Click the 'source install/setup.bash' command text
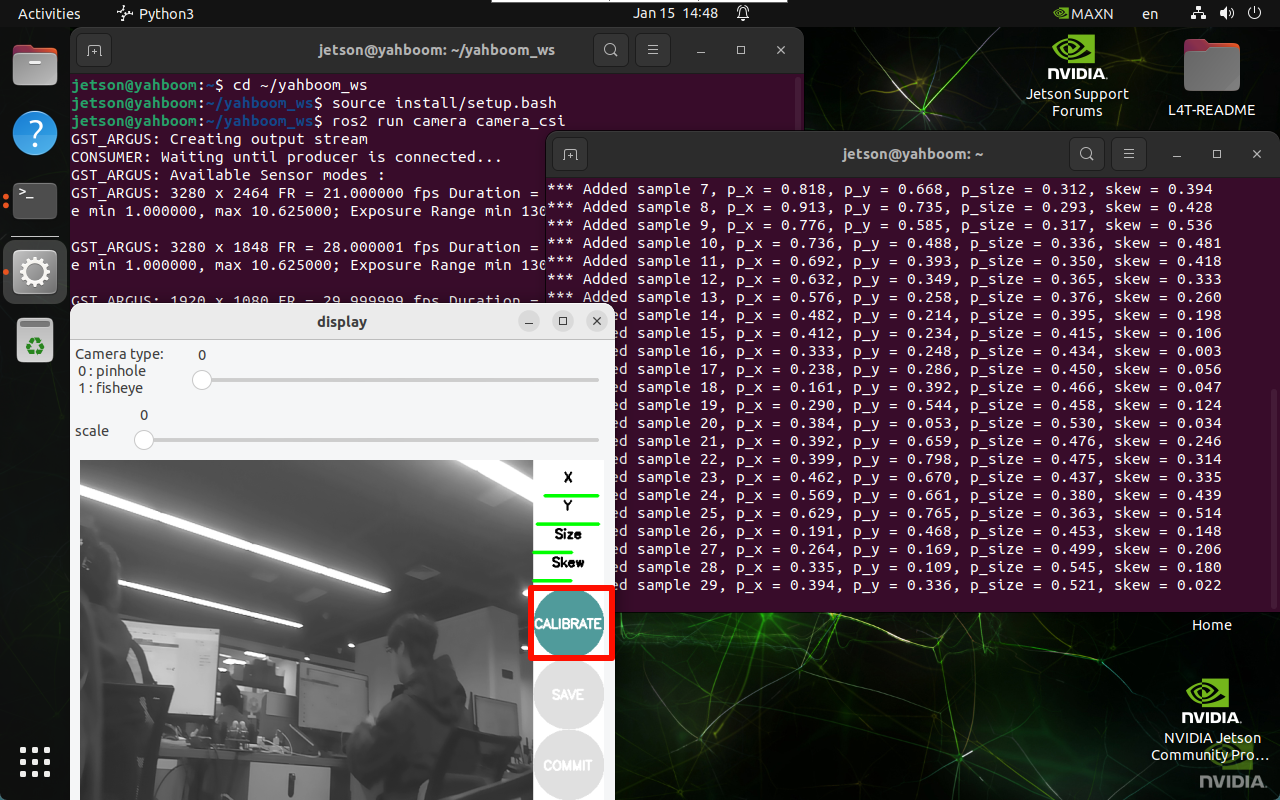The height and width of the screenshot is (800, 1280). [444, 103]
